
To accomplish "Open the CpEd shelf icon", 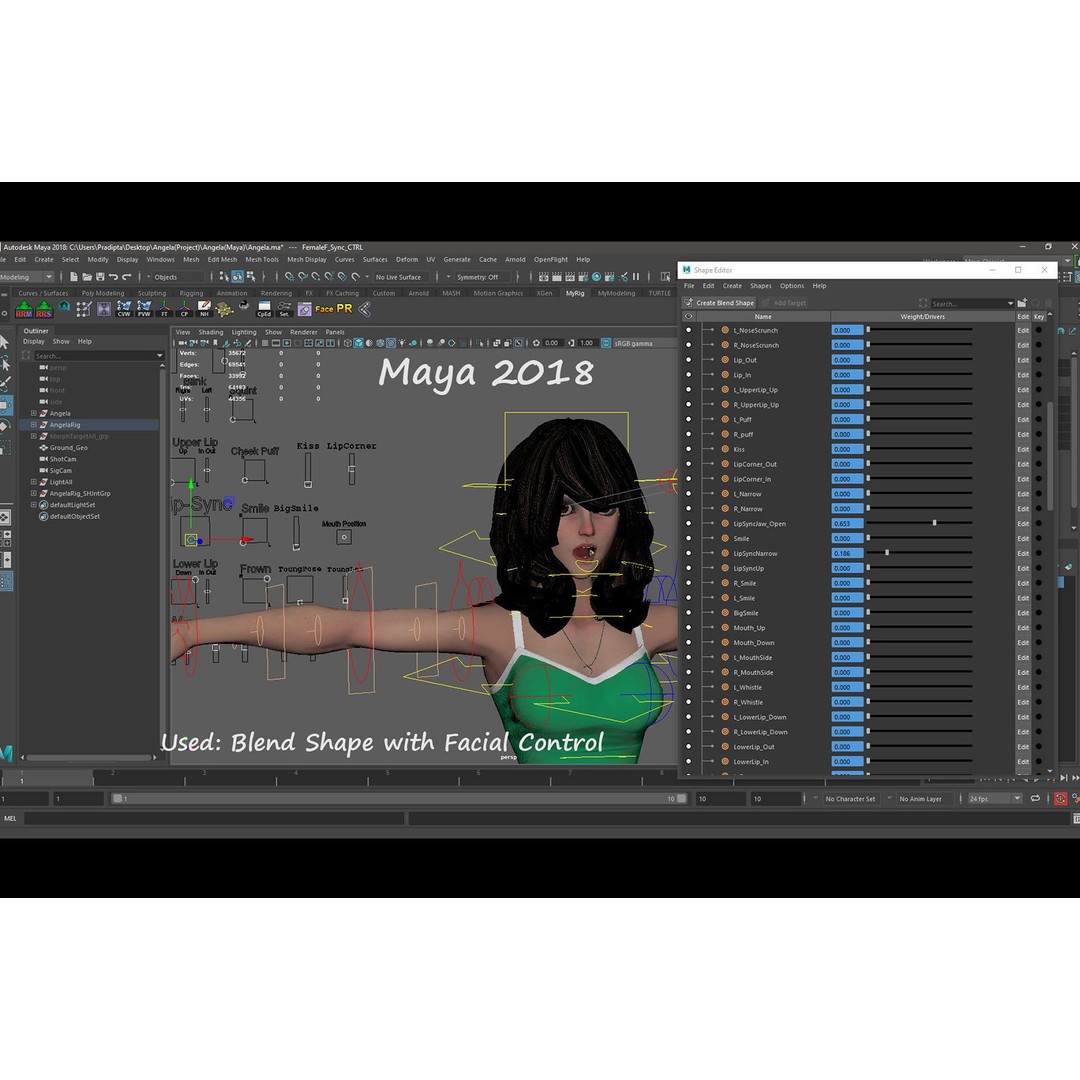I will [x=264, y=309].
